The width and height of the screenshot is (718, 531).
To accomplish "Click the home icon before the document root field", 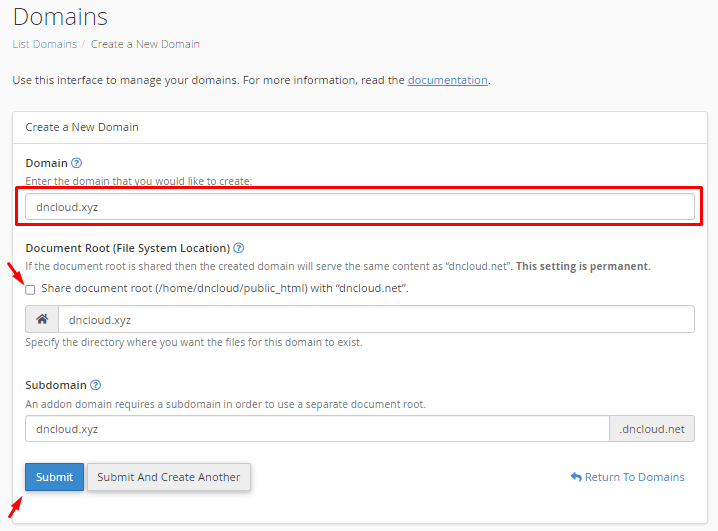I will pyautogui.click(x=42, y=320).
